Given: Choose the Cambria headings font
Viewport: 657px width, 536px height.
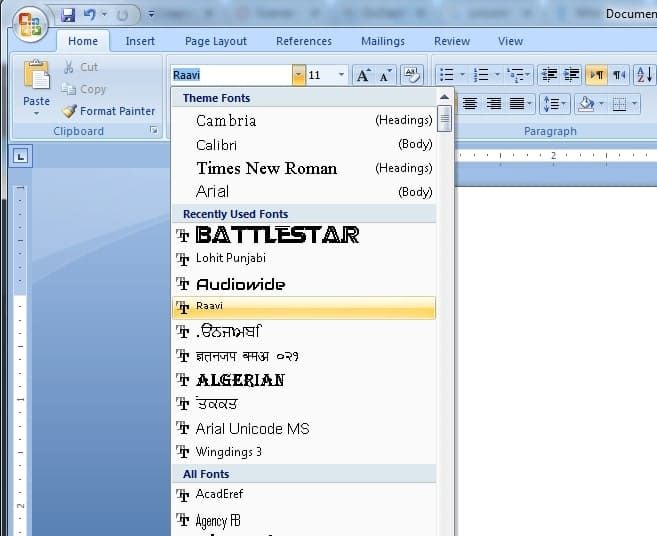Looking at the screenshot, I should click(x=226, y=120).
